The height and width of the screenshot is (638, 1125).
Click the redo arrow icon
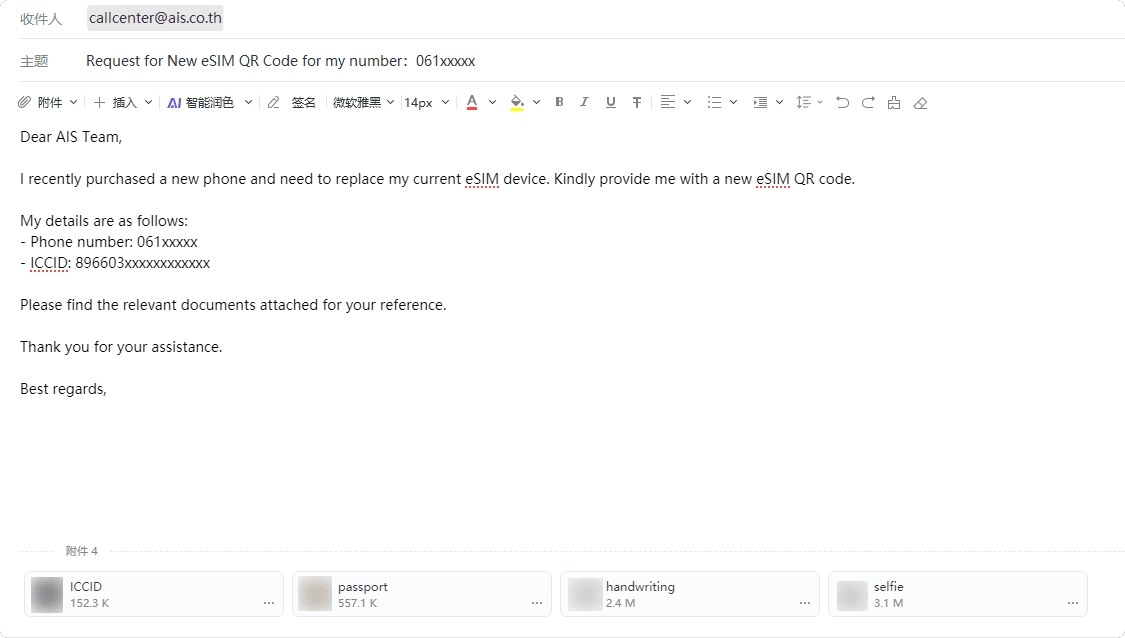[868, 102]
